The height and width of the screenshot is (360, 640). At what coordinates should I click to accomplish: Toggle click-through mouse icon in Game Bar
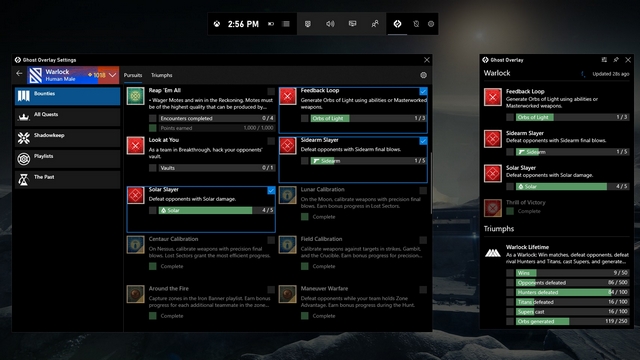pos(416,24)
